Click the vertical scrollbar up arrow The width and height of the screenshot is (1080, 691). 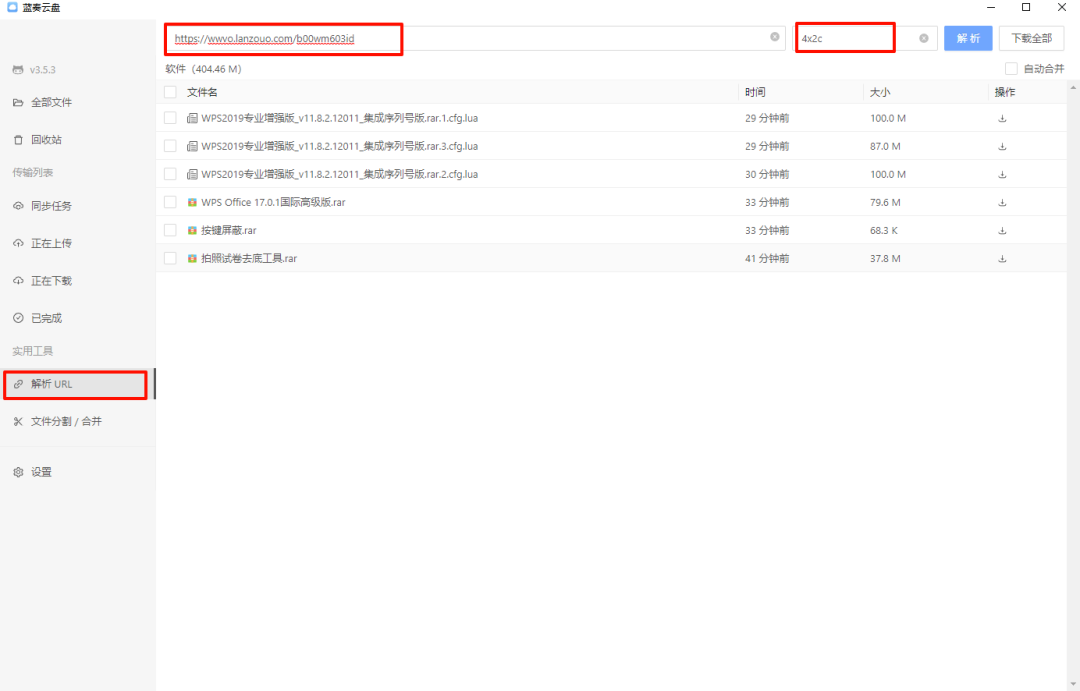[1073, 88]
